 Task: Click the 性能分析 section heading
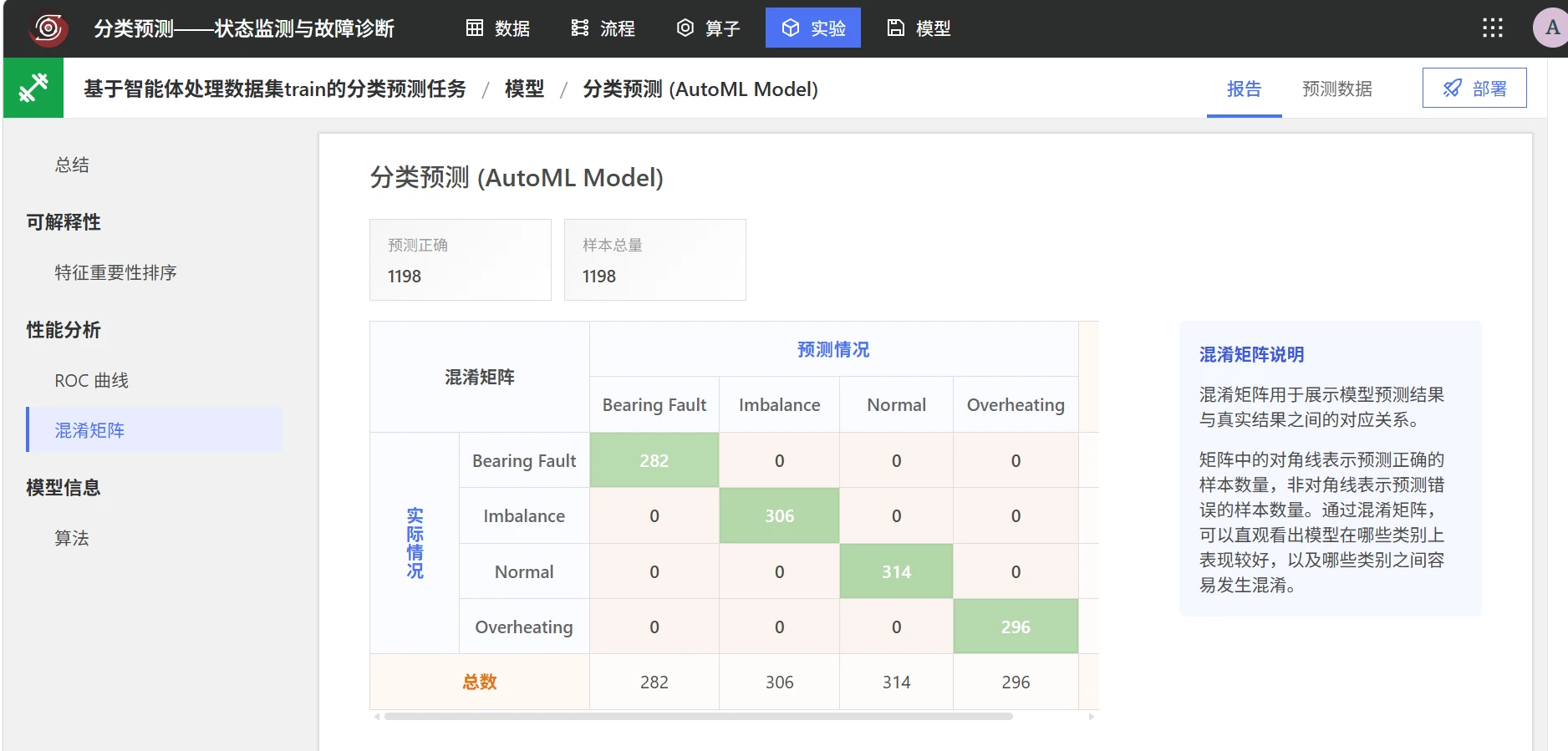tap(64, 330)
